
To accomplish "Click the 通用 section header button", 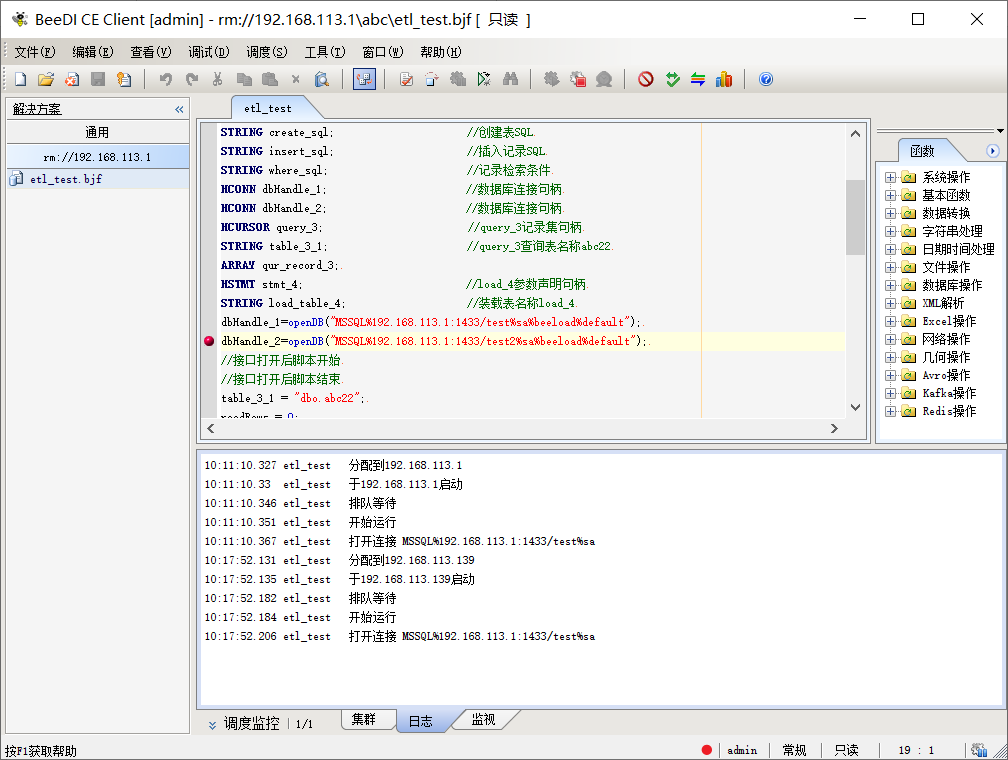I will 98,132.
